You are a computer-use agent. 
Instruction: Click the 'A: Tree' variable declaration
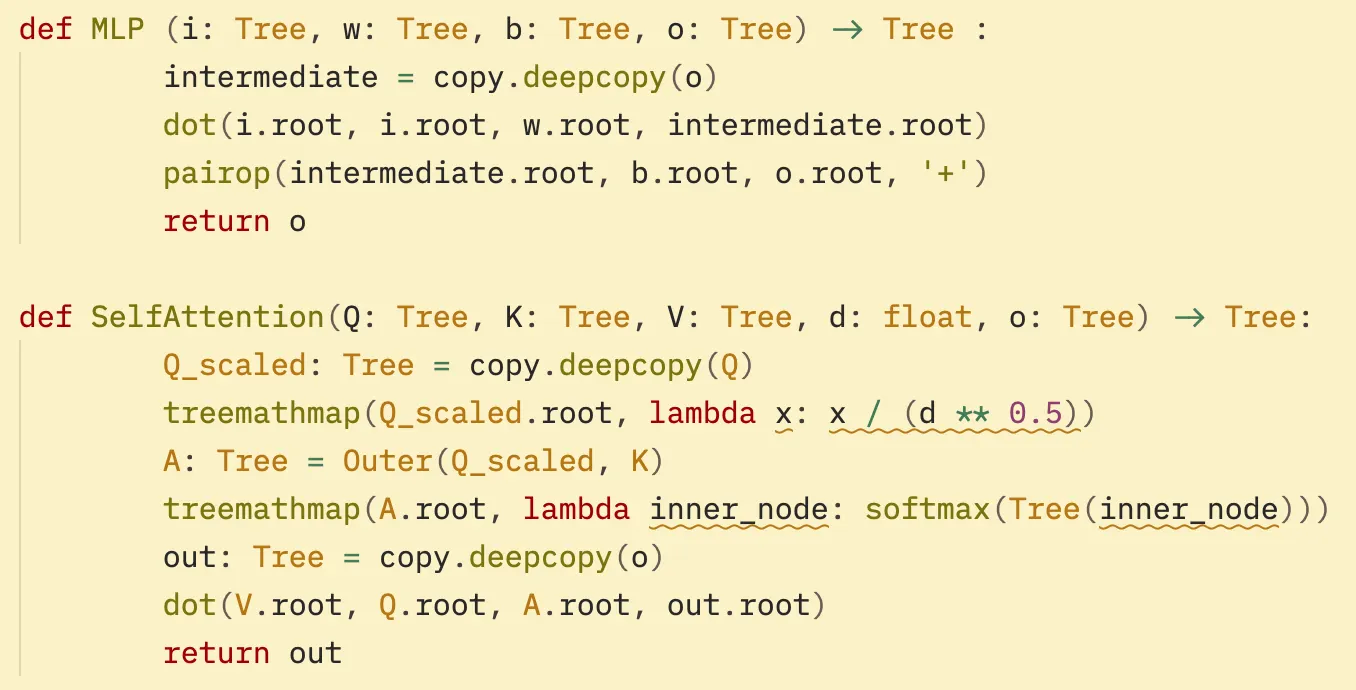(226, 461)
